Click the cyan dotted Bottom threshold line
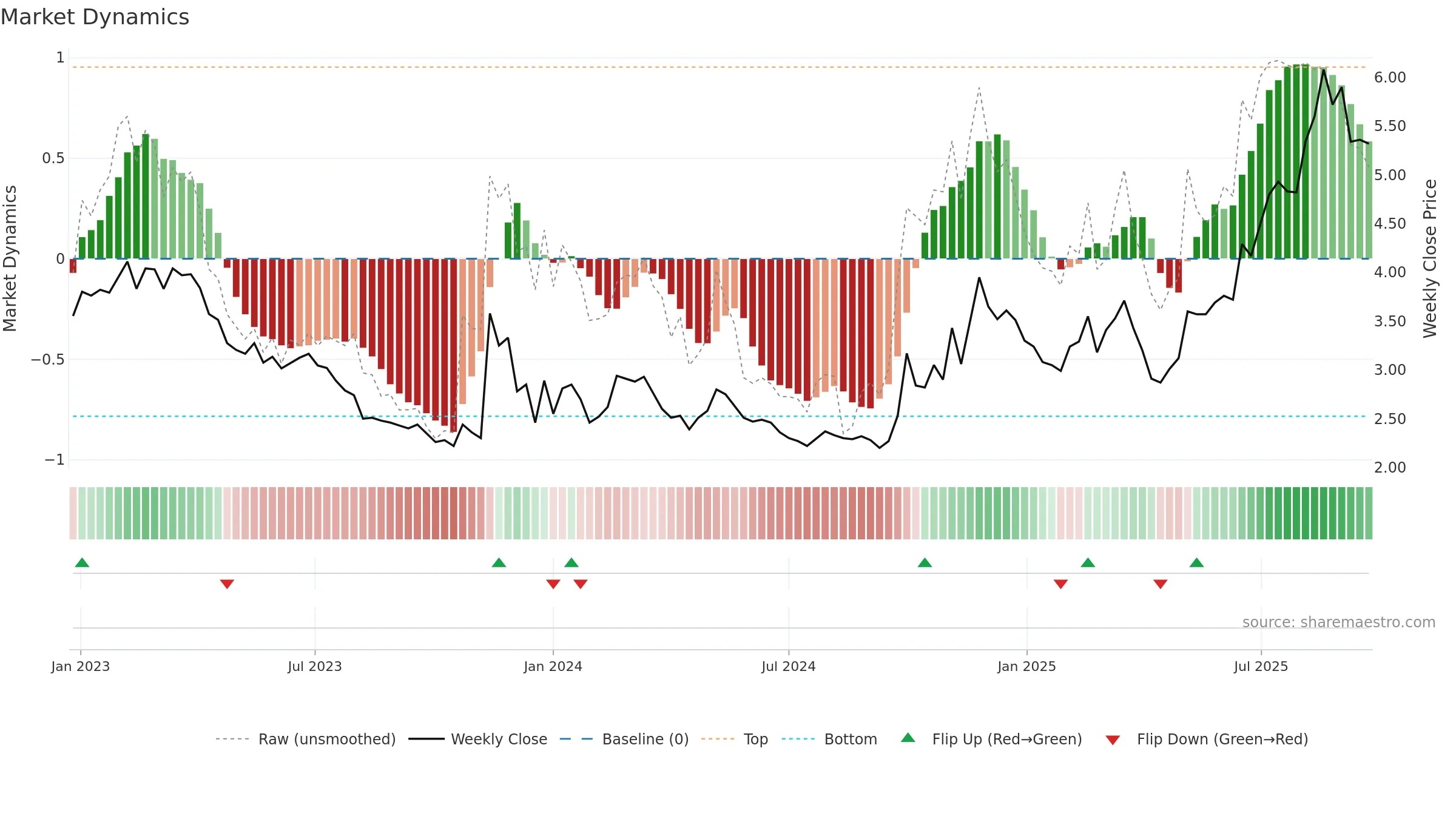Screen dimensions: 1456x819 (719, 416)
